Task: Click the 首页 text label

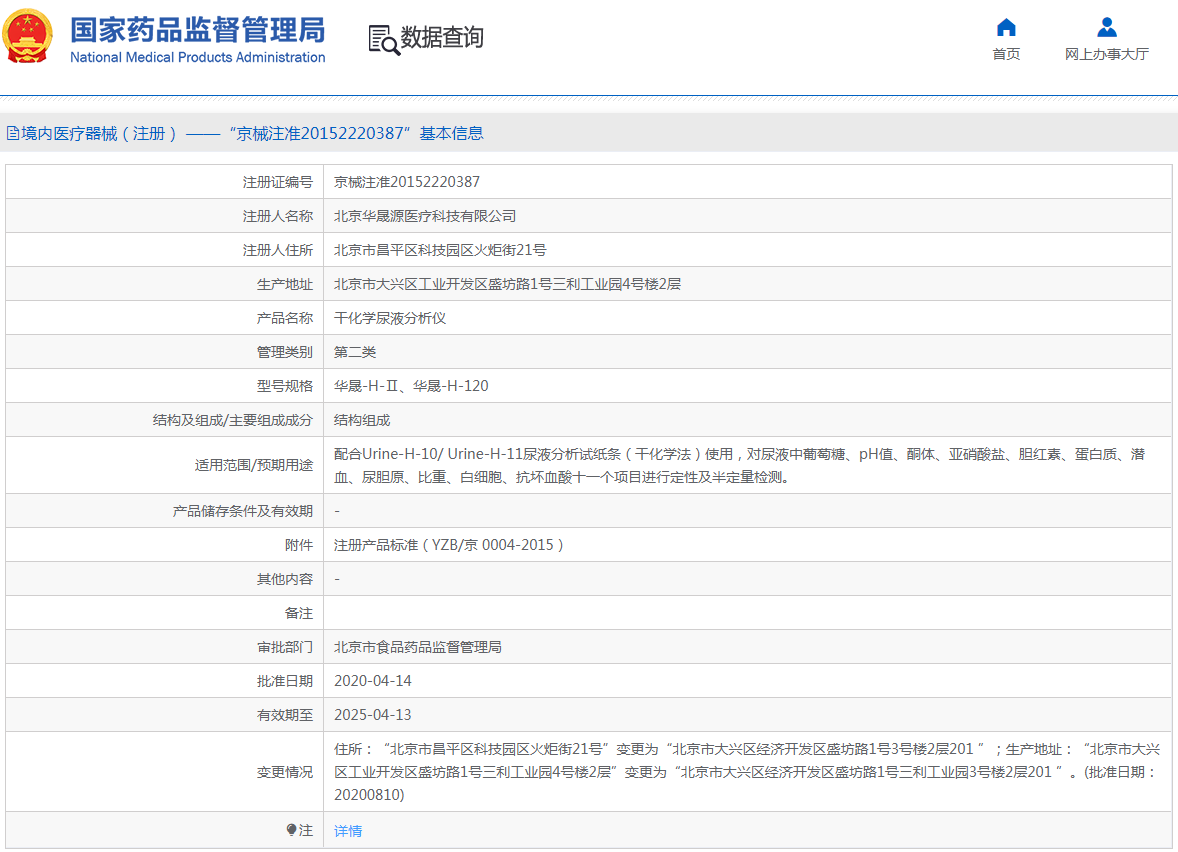Action: coord(1006,54)
